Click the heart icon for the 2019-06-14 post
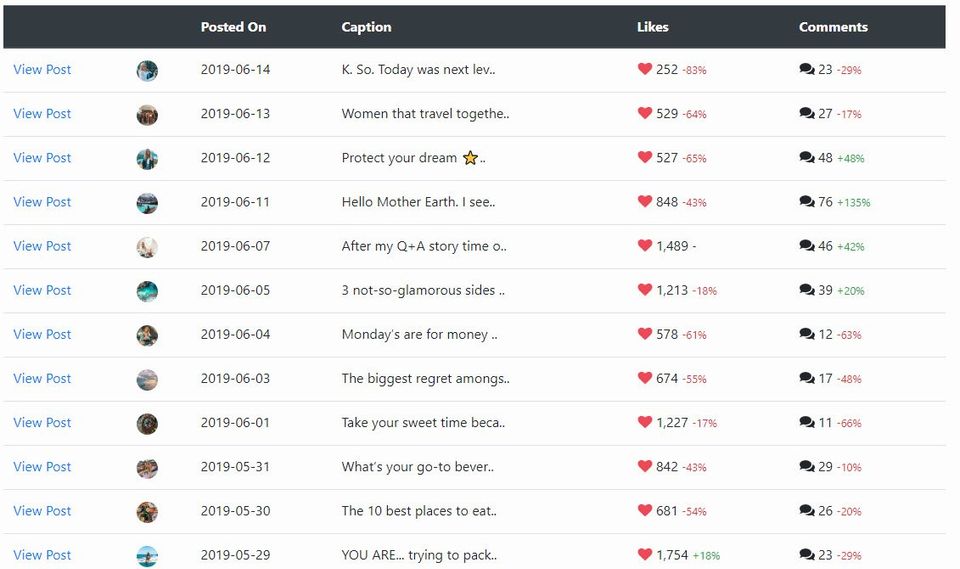The image size is (960, 569). (x=644, y=69)
